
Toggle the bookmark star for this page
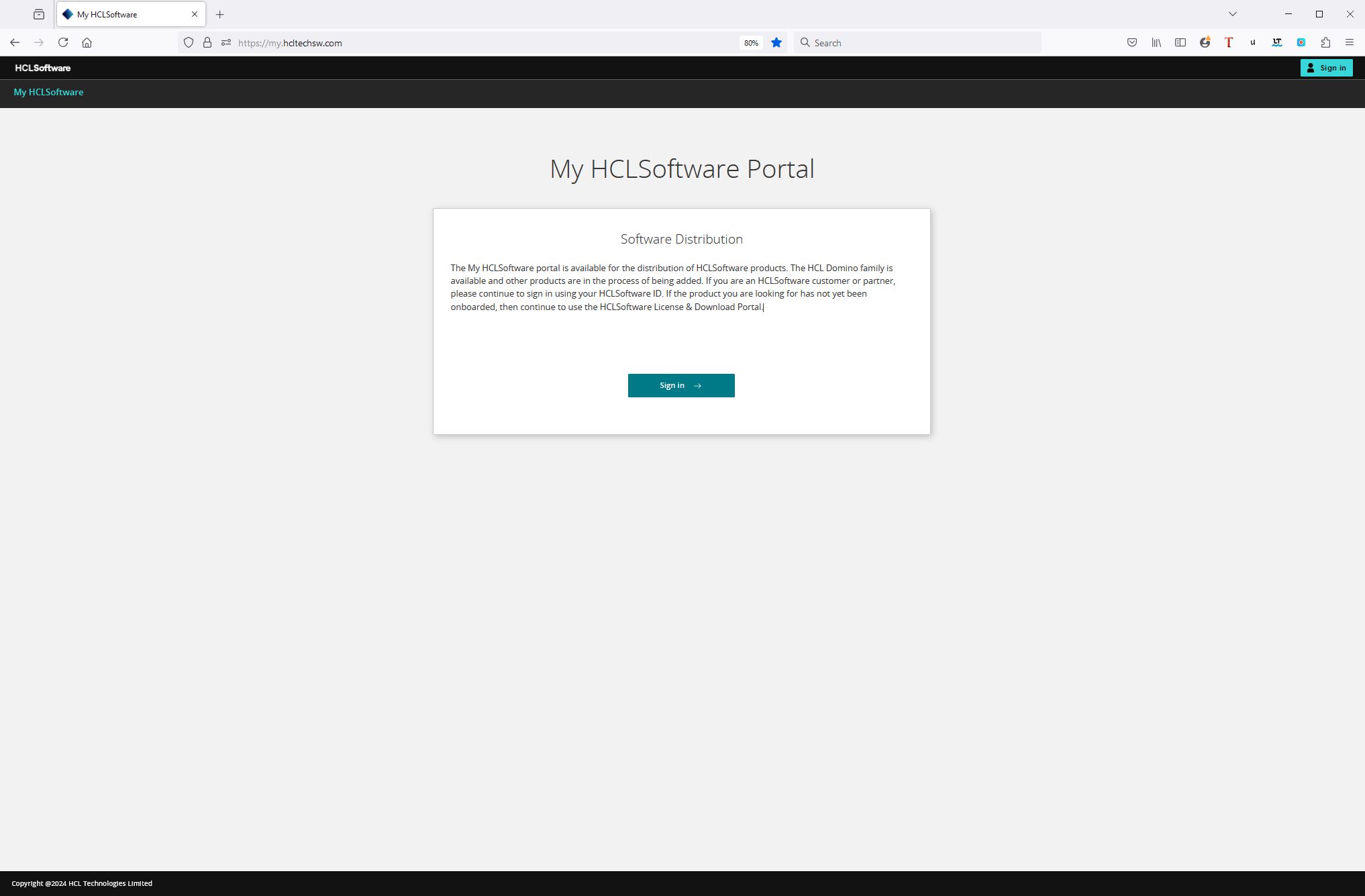(x=776, y=42)
